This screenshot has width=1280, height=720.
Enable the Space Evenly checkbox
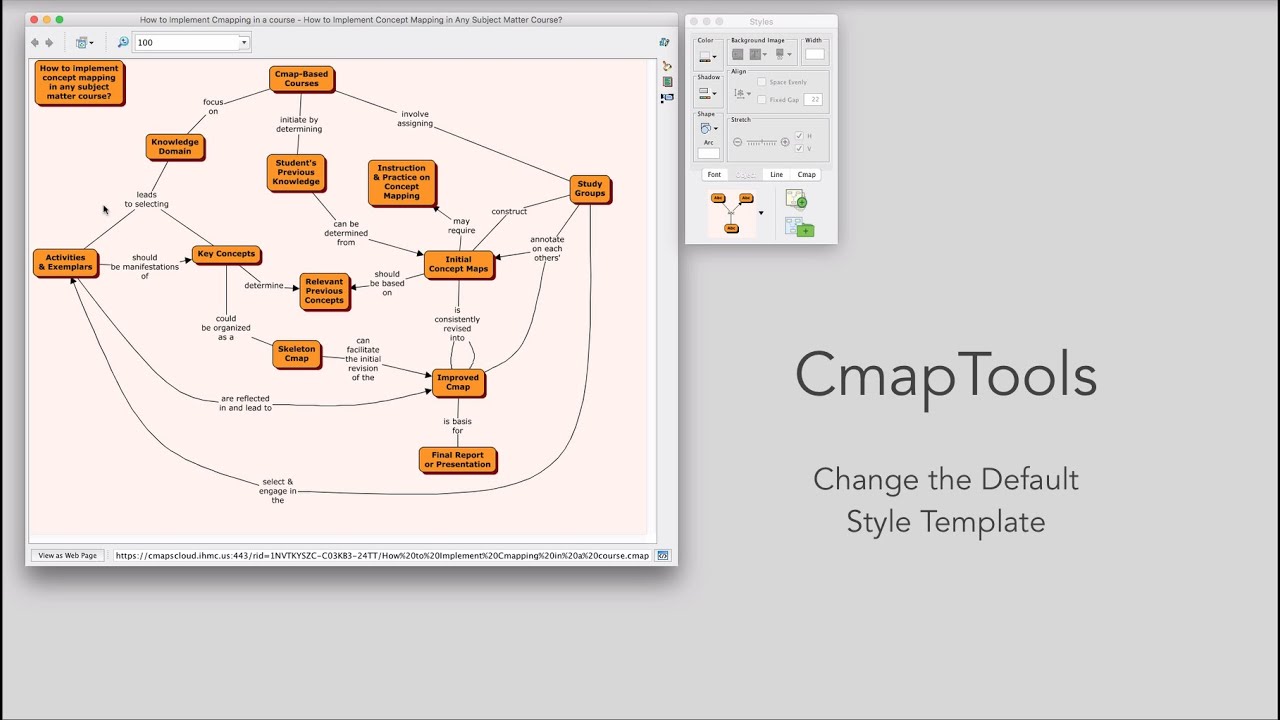pos(762,82)
